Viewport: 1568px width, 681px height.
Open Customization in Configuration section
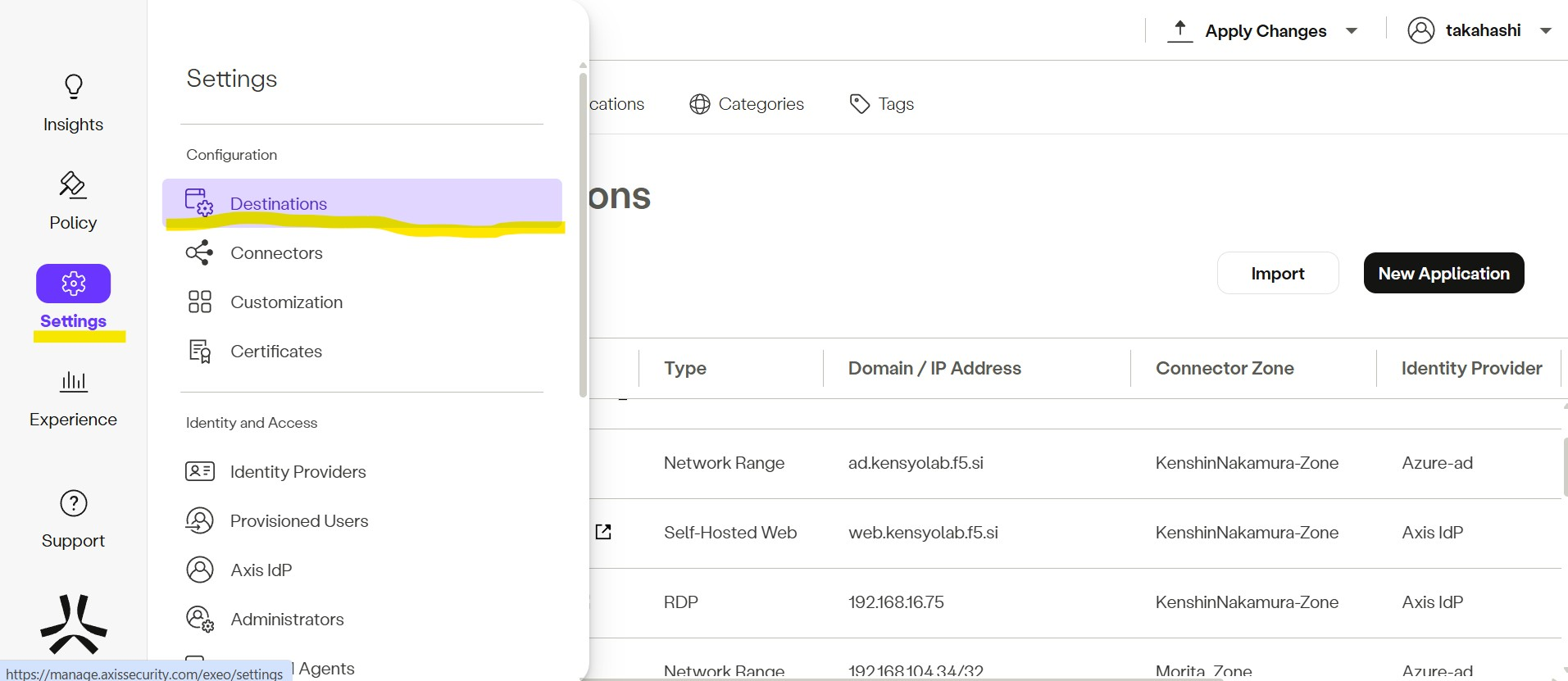286,302
